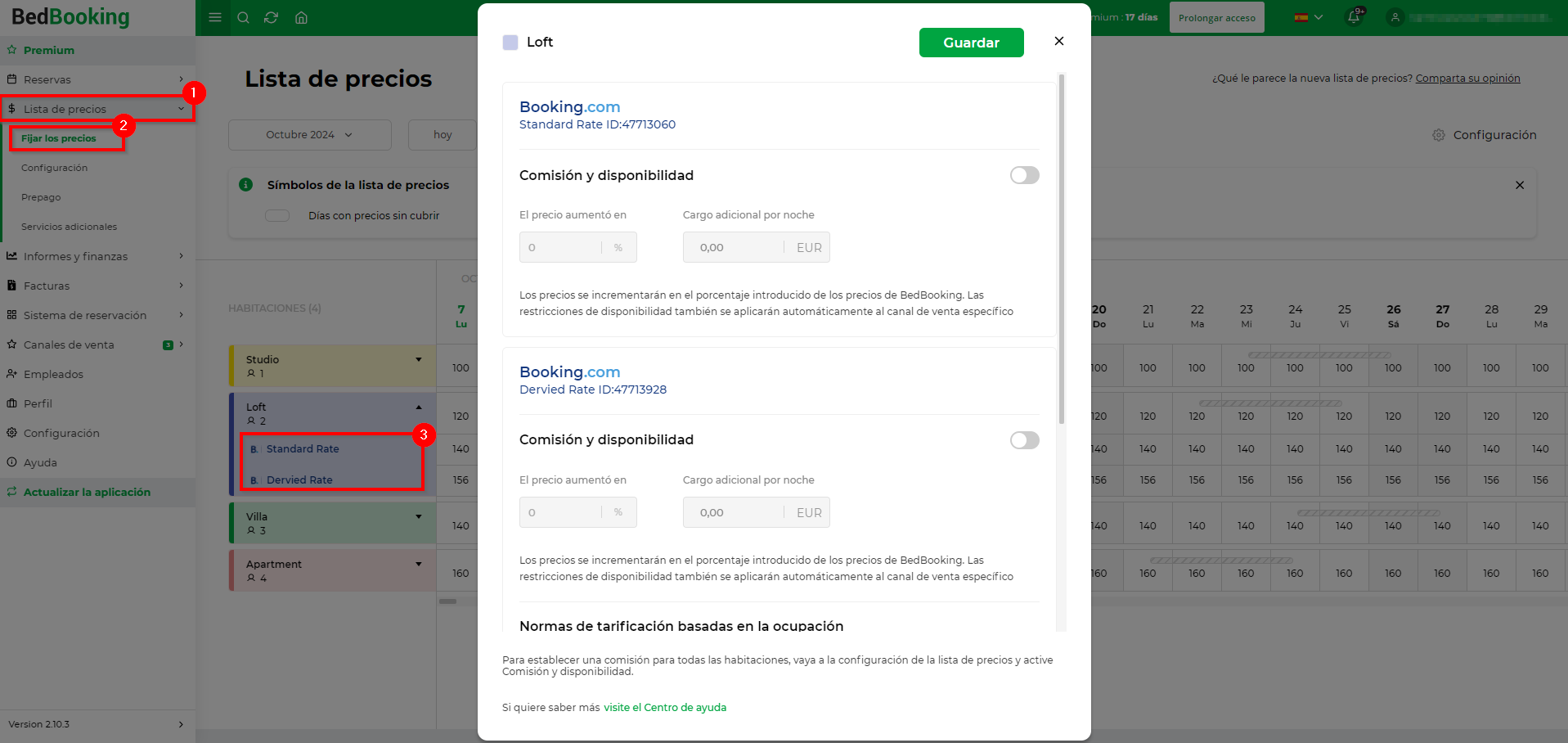Image resolution: width=1568 pixels, height=743 pixels.
Task: Expand the Apartment room row arrow
Action: pos(419,564)
